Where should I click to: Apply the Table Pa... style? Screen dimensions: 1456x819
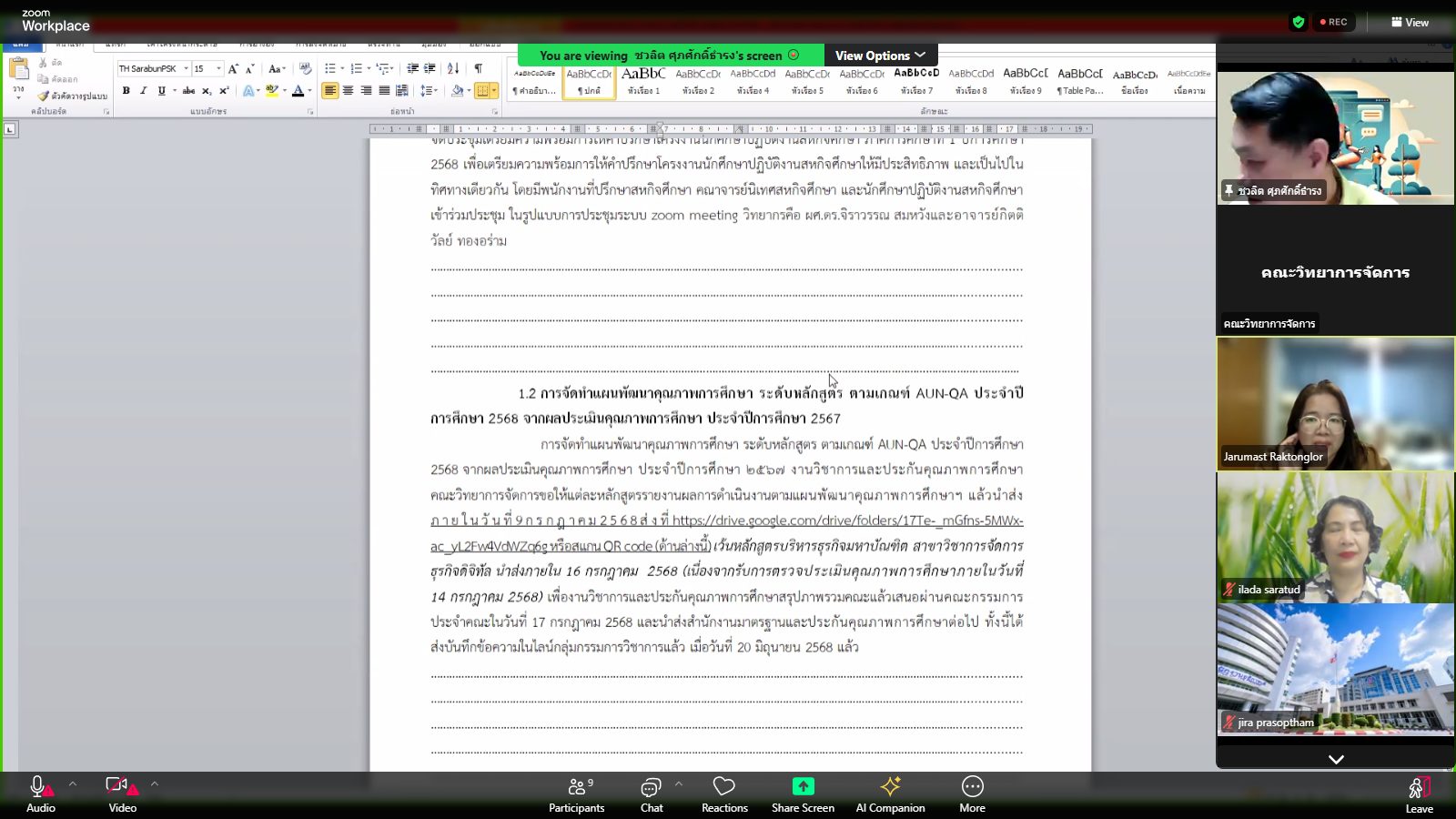point(1080,81)
